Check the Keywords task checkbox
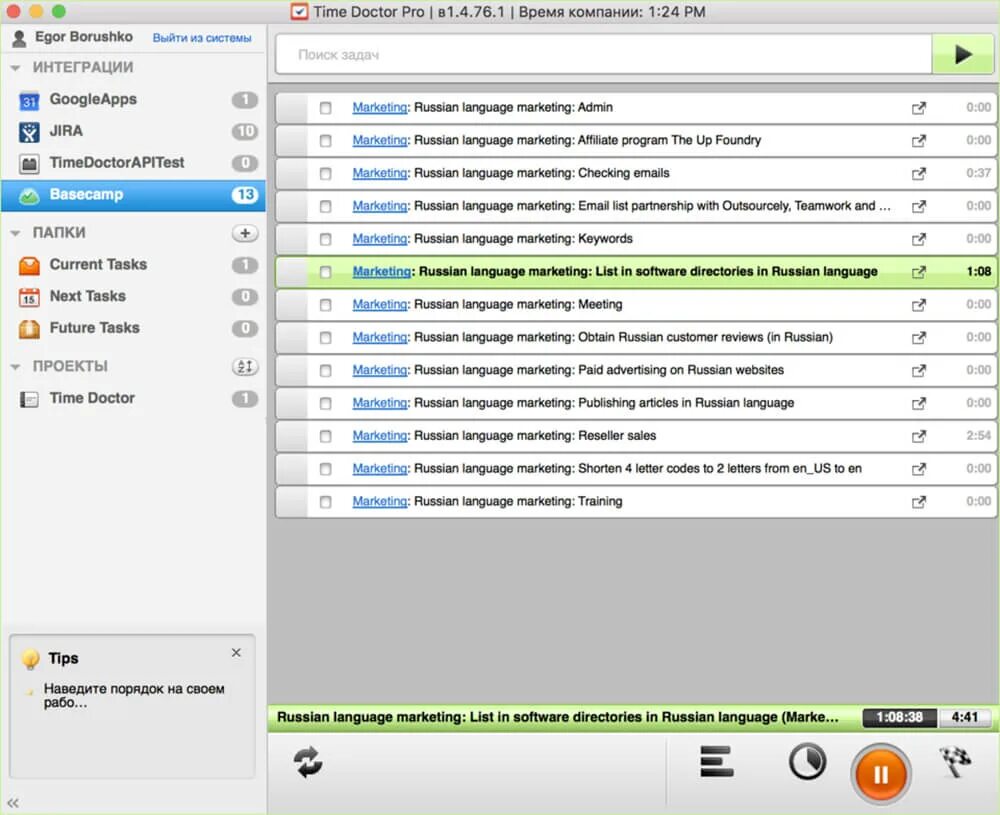1000x815 pixels. pos(325,239)
